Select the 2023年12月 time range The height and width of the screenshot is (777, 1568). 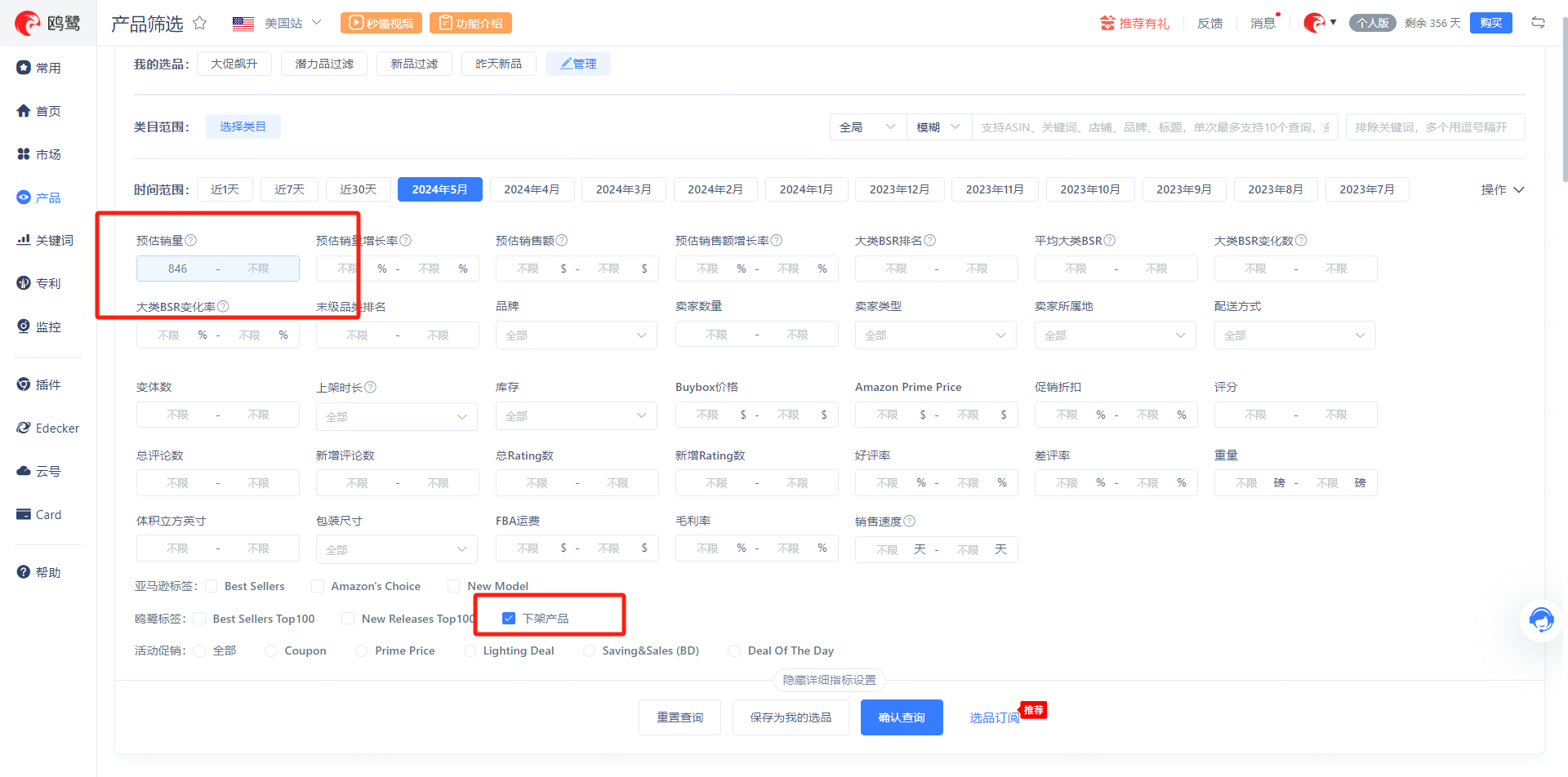tap(899, 189)
